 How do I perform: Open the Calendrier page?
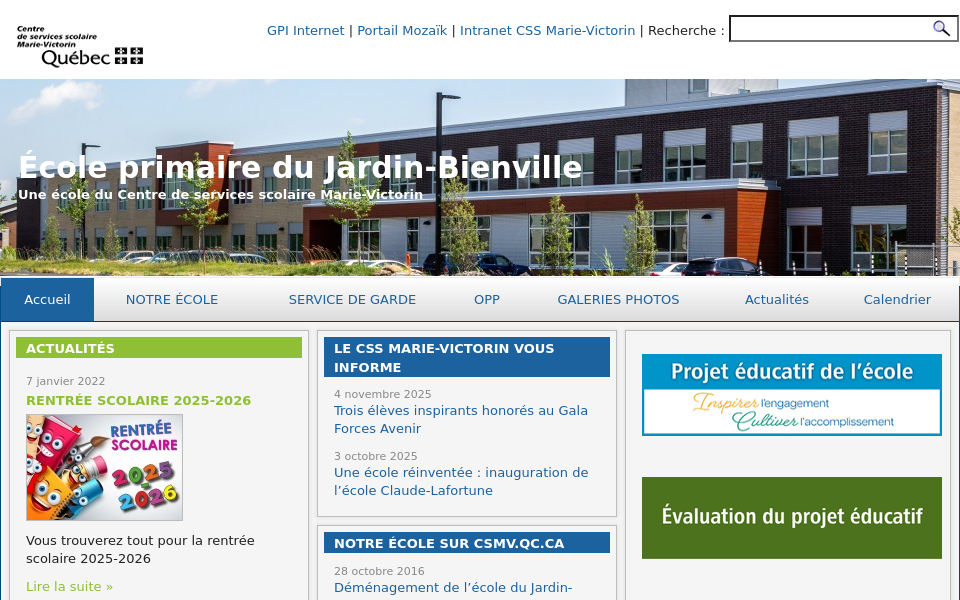click(897, 299)
